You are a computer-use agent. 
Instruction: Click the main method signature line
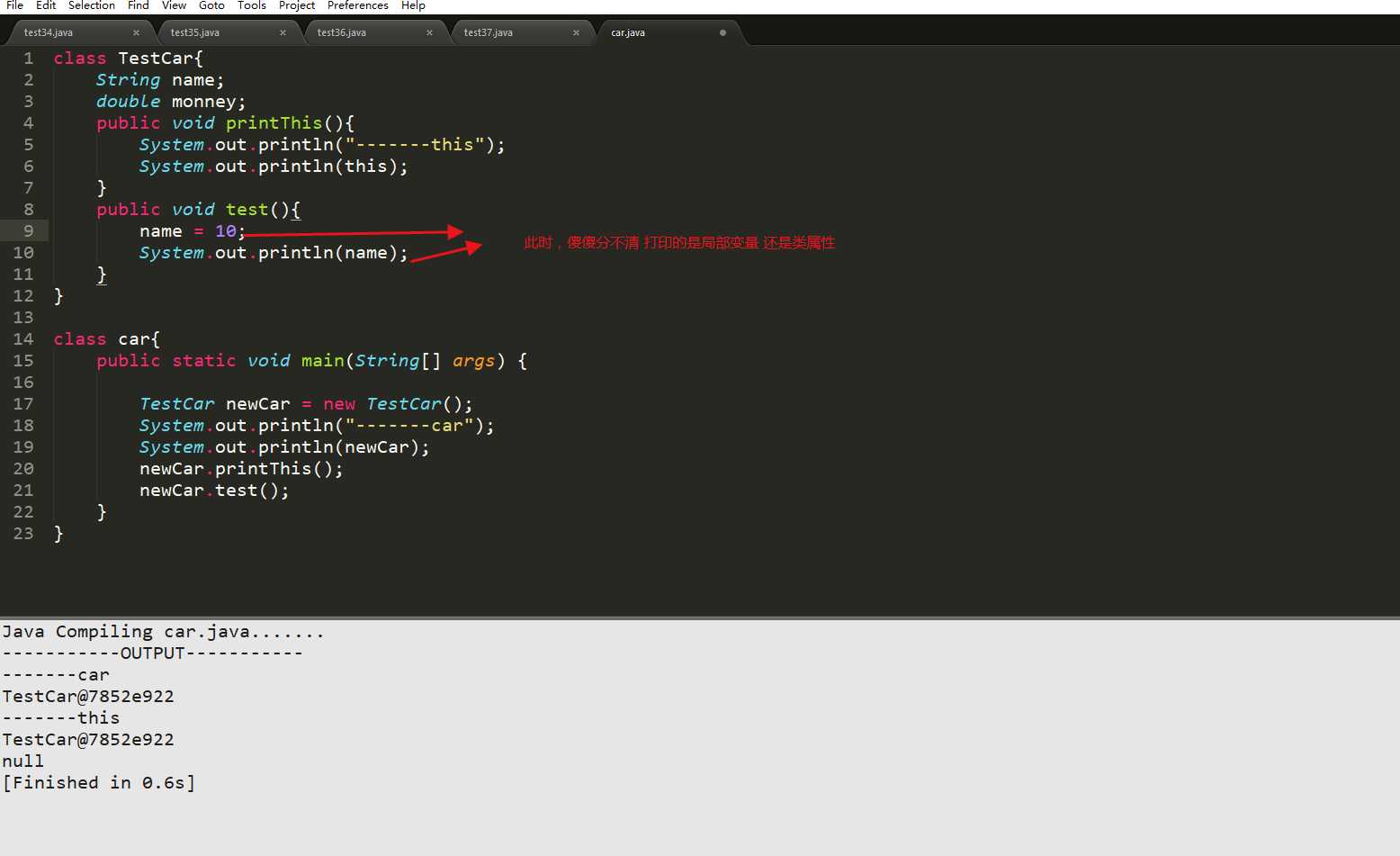[x=312, y=360]
